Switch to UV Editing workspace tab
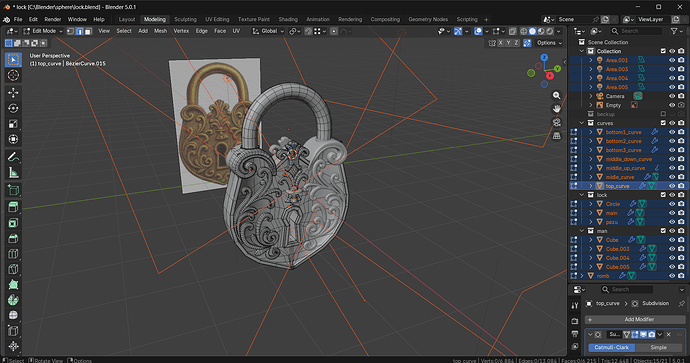The height and width of the screenshot is (363, 690). point(217,19)
